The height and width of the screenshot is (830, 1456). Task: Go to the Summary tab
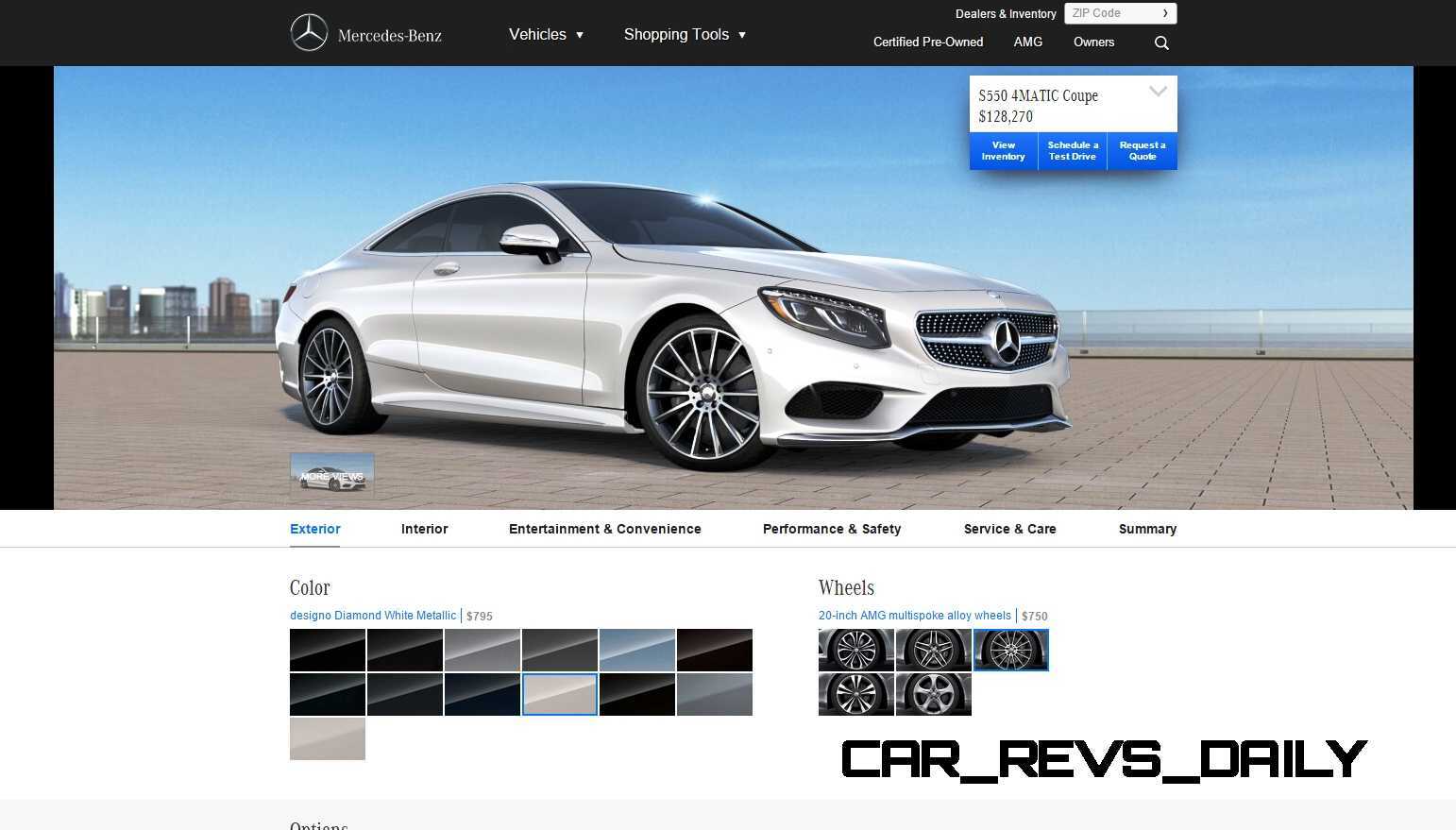click(x=1148, y=529)
